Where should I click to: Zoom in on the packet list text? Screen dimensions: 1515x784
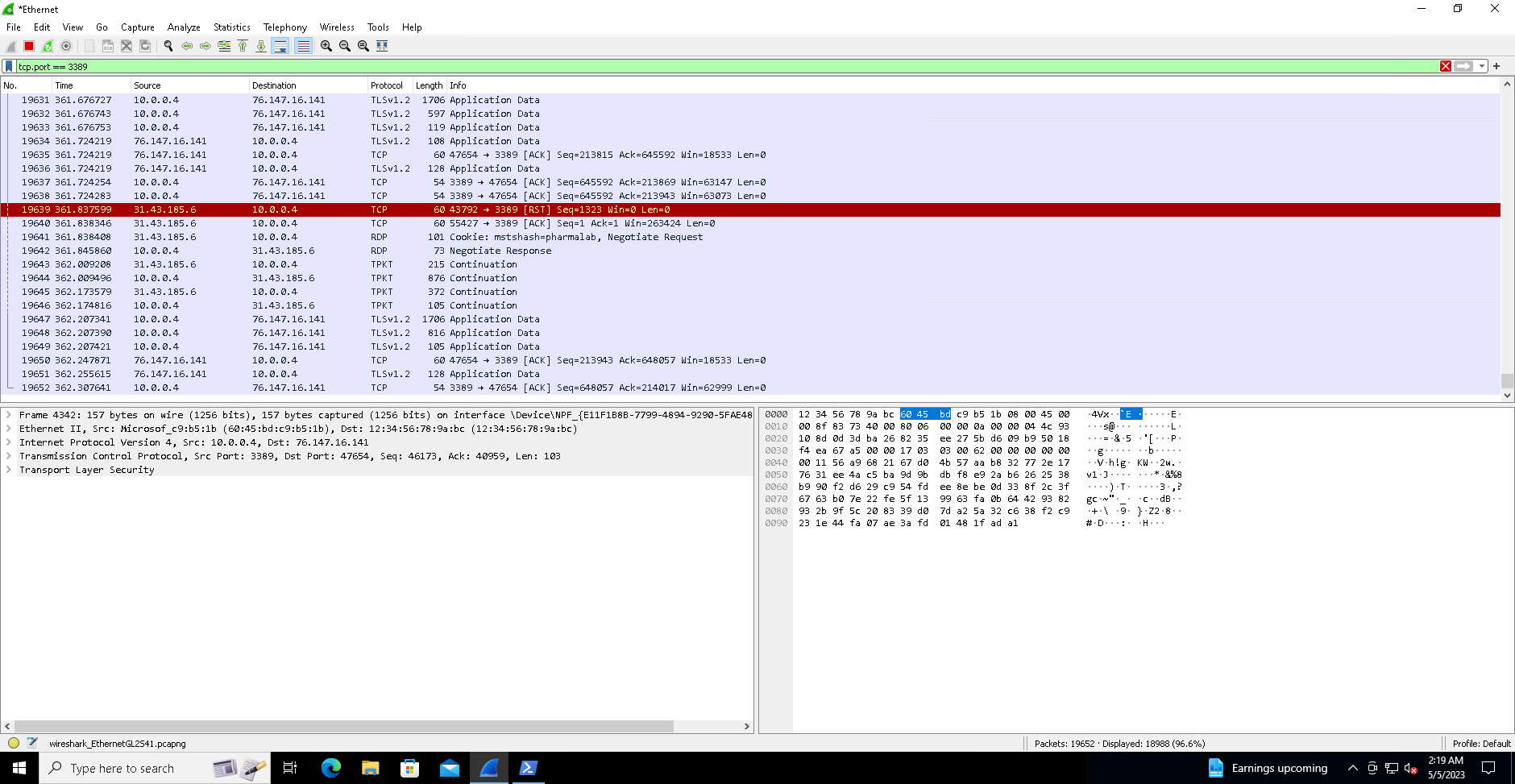click(325, 46)
